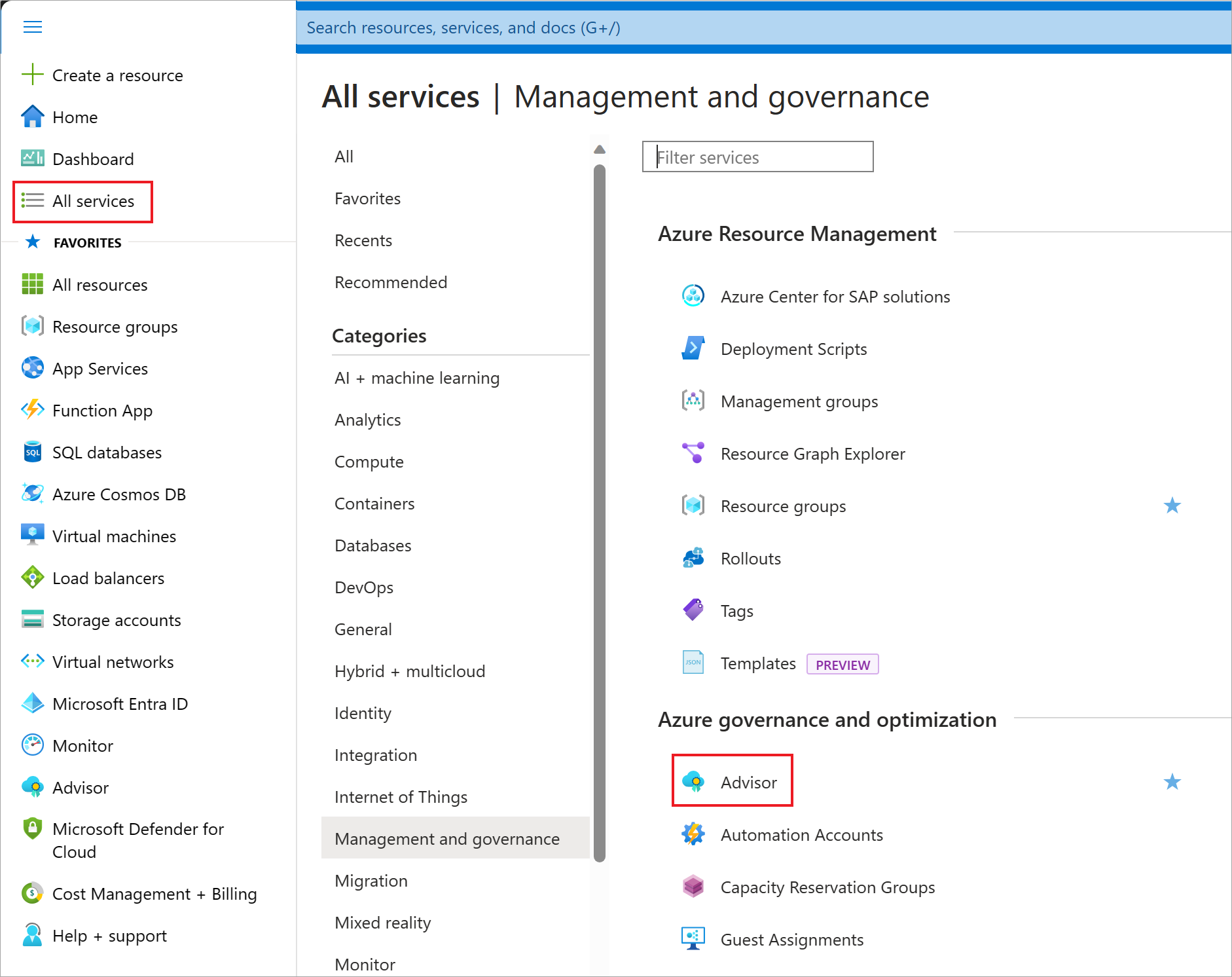The image size is (1232, 977).
Task: Open the Management and governance category
Action: pos(447,839)
